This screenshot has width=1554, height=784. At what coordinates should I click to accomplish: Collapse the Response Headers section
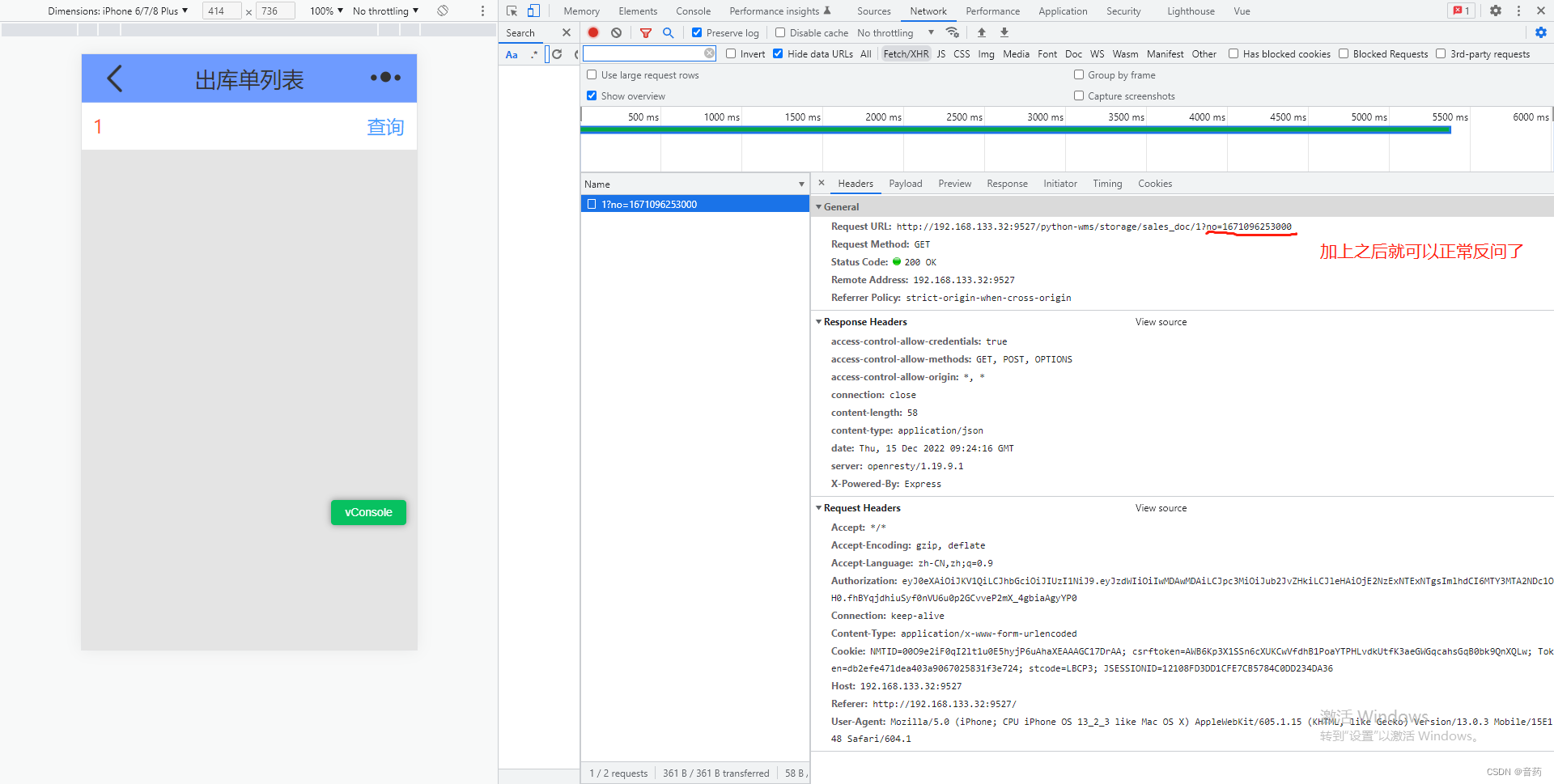(818, 321)
